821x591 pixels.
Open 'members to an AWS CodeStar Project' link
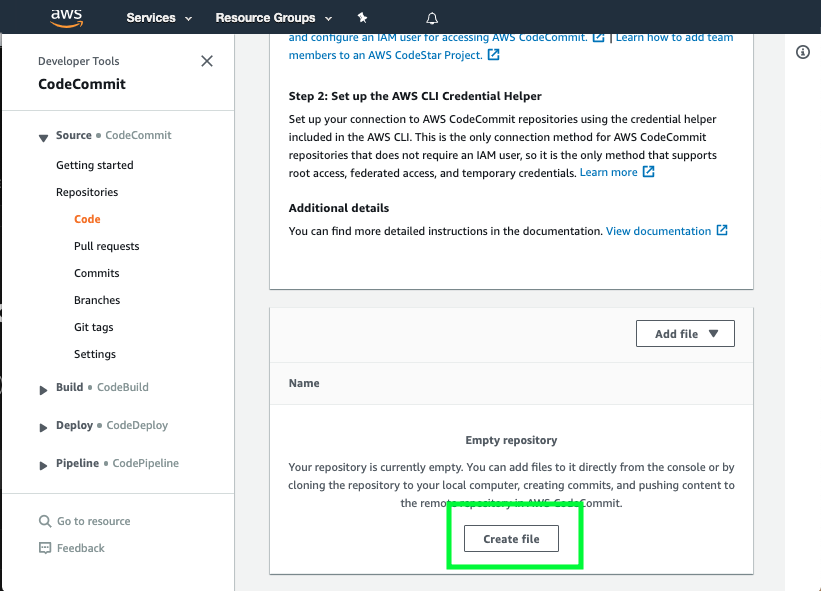click(385, 55)
